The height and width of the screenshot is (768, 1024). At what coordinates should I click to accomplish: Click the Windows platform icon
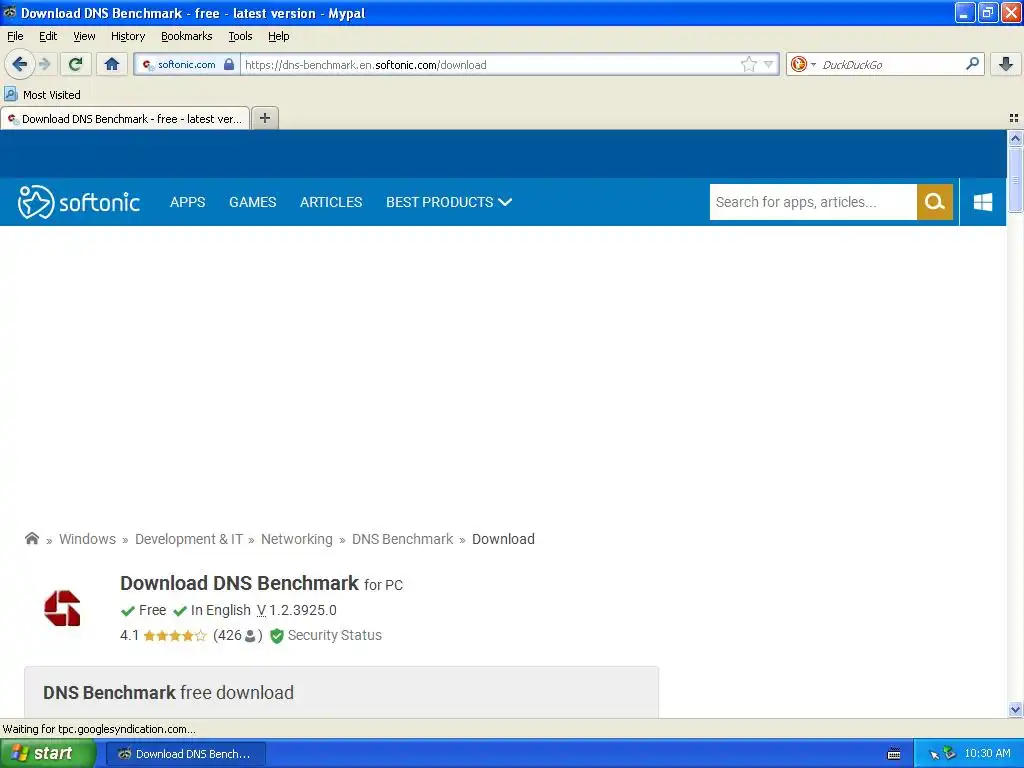click(983, 202)
